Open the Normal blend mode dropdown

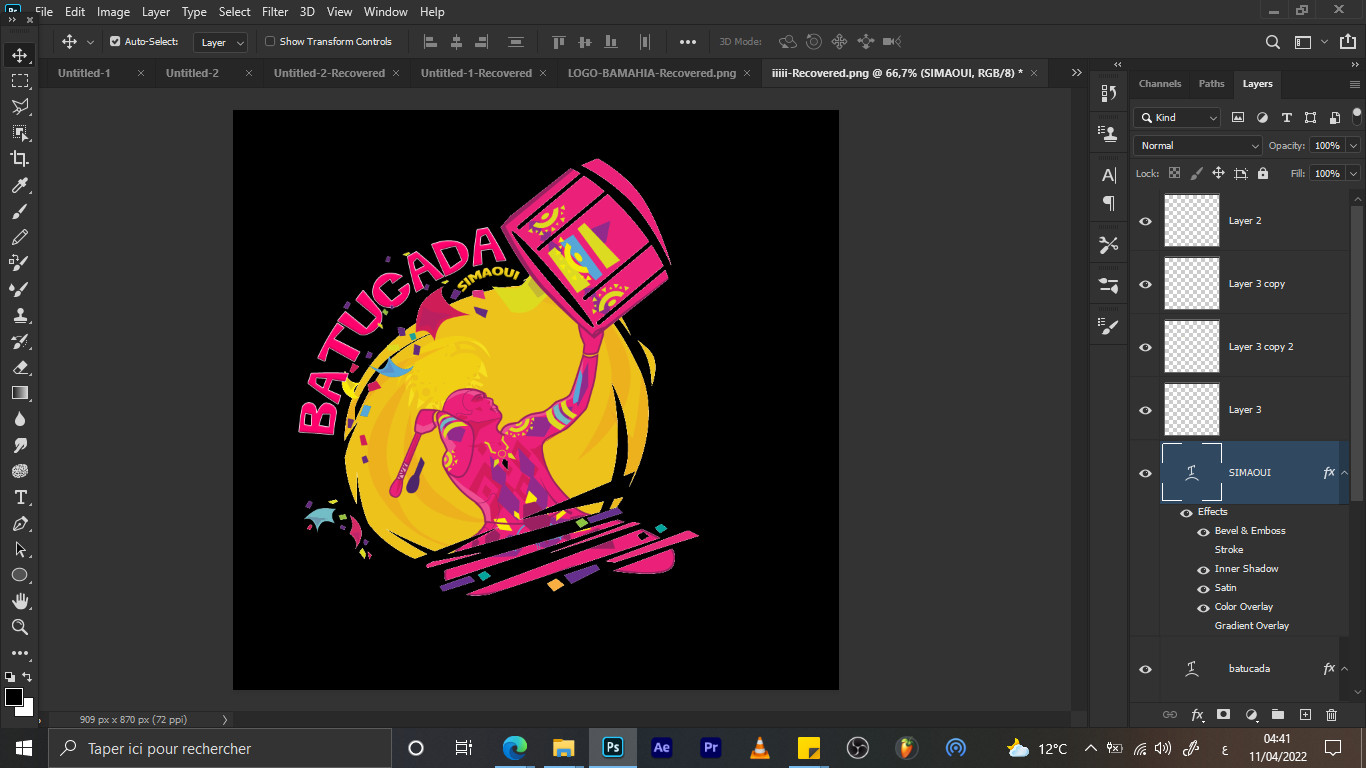pyautogui.click(x=1198, y=146)
